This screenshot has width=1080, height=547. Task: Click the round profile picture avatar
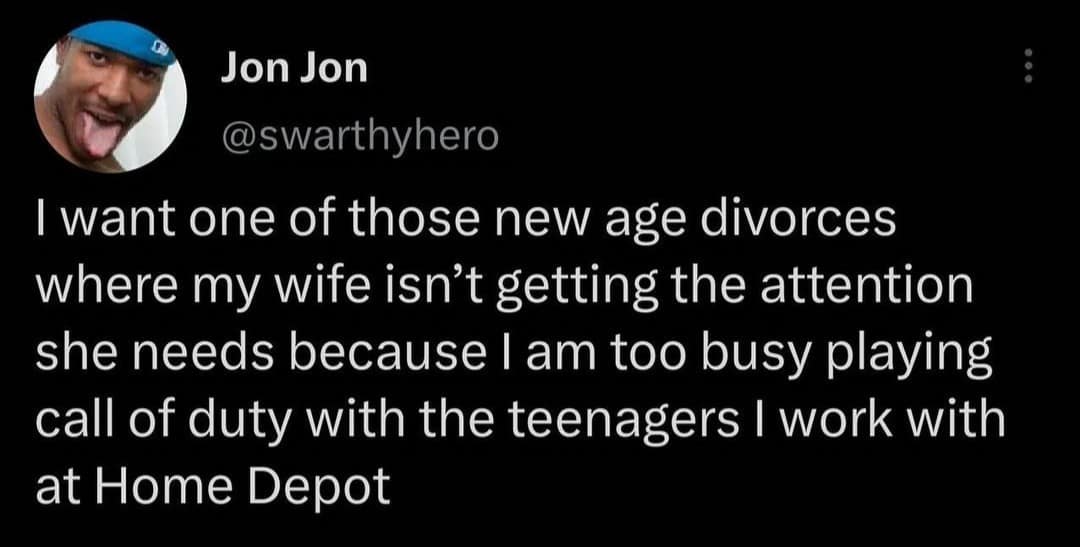(x=110, y=96)
